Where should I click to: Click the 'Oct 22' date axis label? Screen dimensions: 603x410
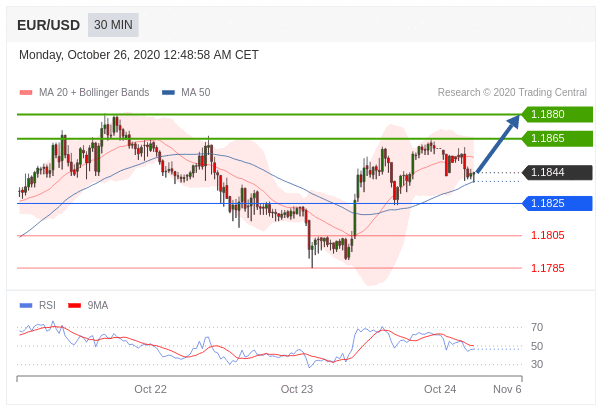tap(150, 389)
